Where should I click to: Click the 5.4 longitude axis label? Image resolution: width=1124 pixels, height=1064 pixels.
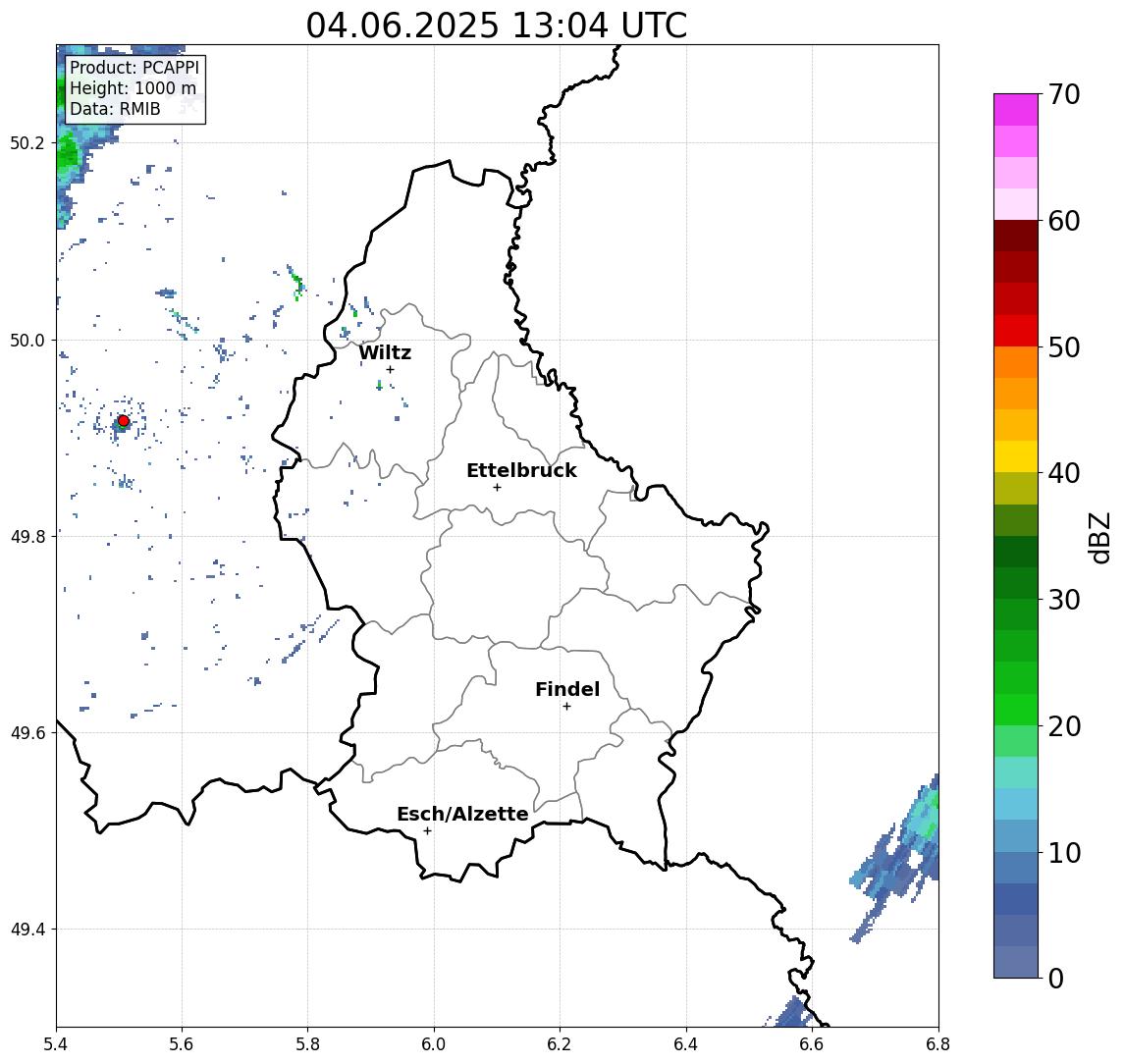[56, 1044]
